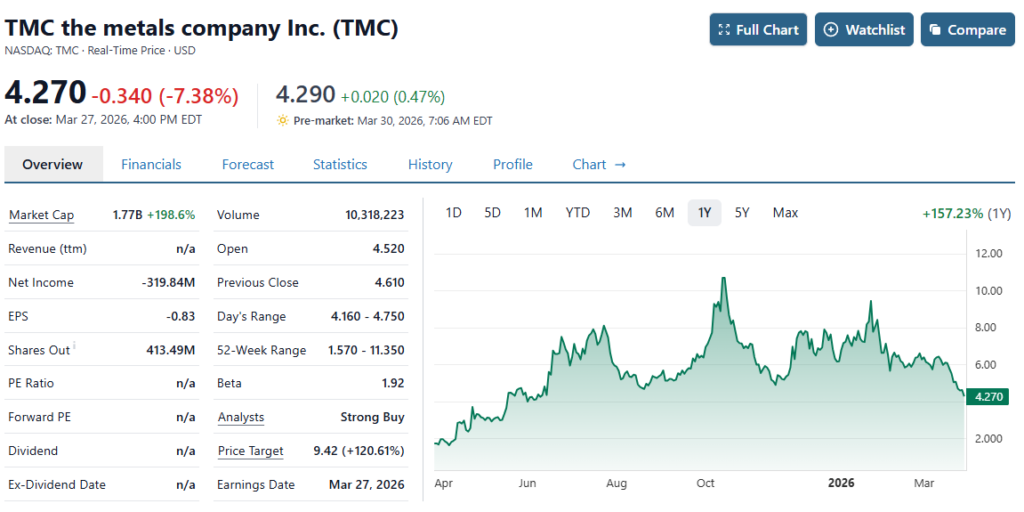Open the Forecast tab

coord(248,164)
